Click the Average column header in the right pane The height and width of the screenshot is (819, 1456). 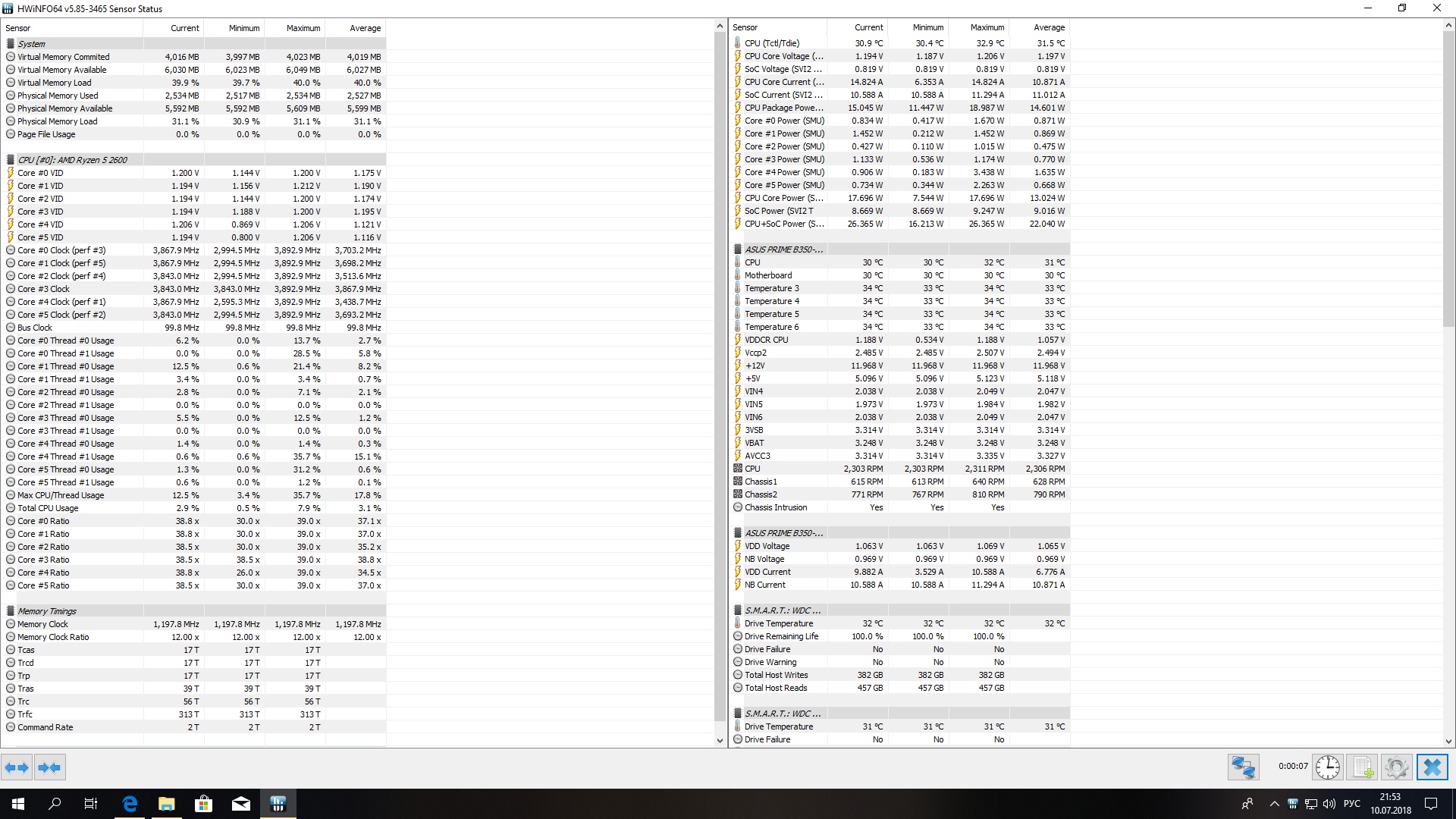[x=1049, y=27]
